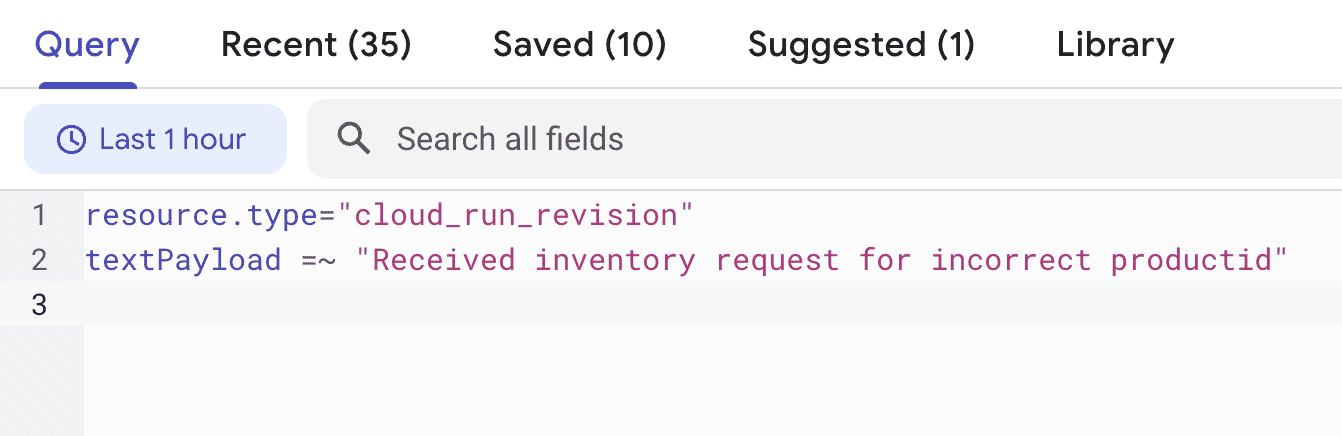Click the magnifying glass search icon
The image size is (1342, 436).
(353, 139)
